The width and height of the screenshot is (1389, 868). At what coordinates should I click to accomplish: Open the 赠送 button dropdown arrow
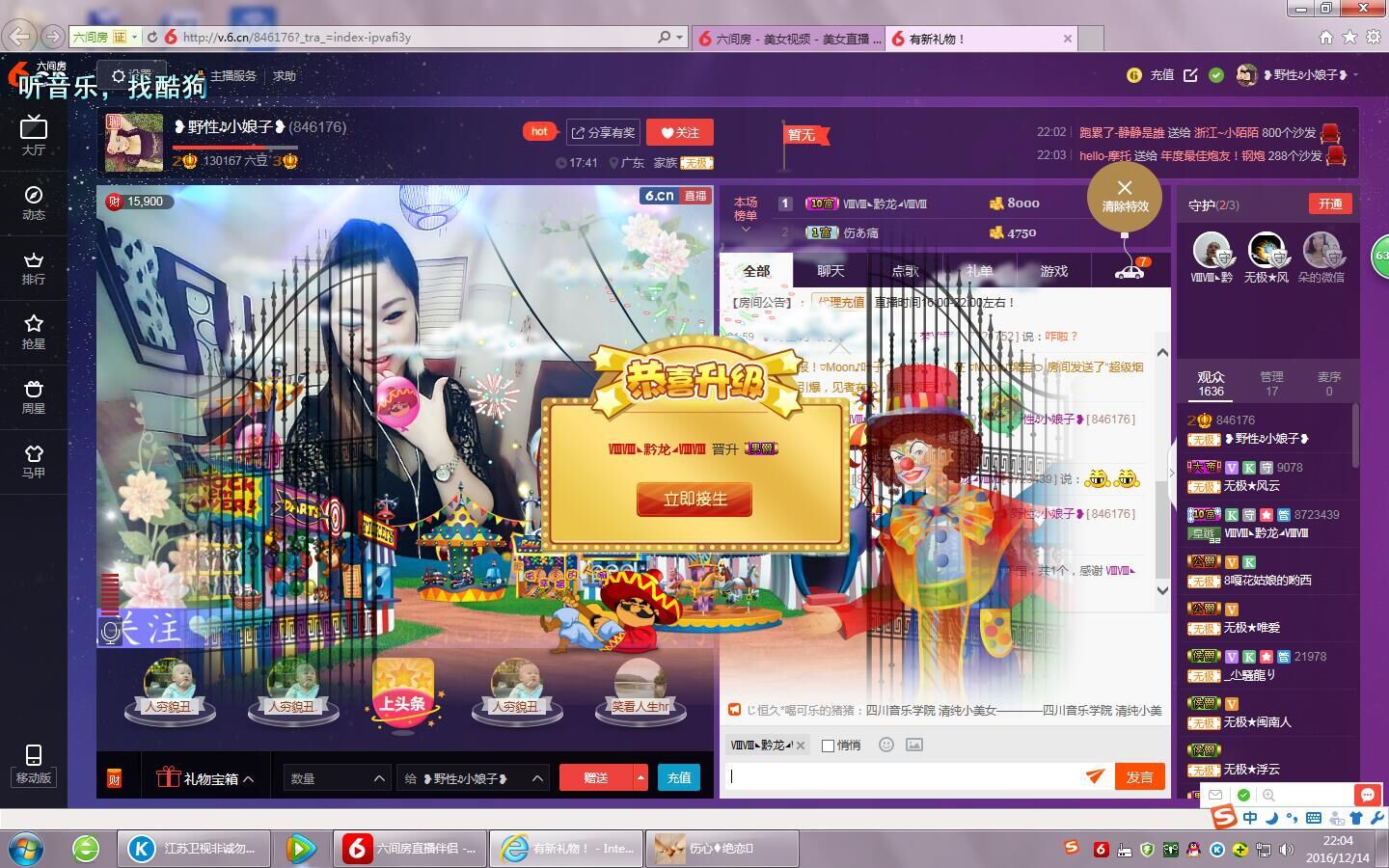coord(640,778)
